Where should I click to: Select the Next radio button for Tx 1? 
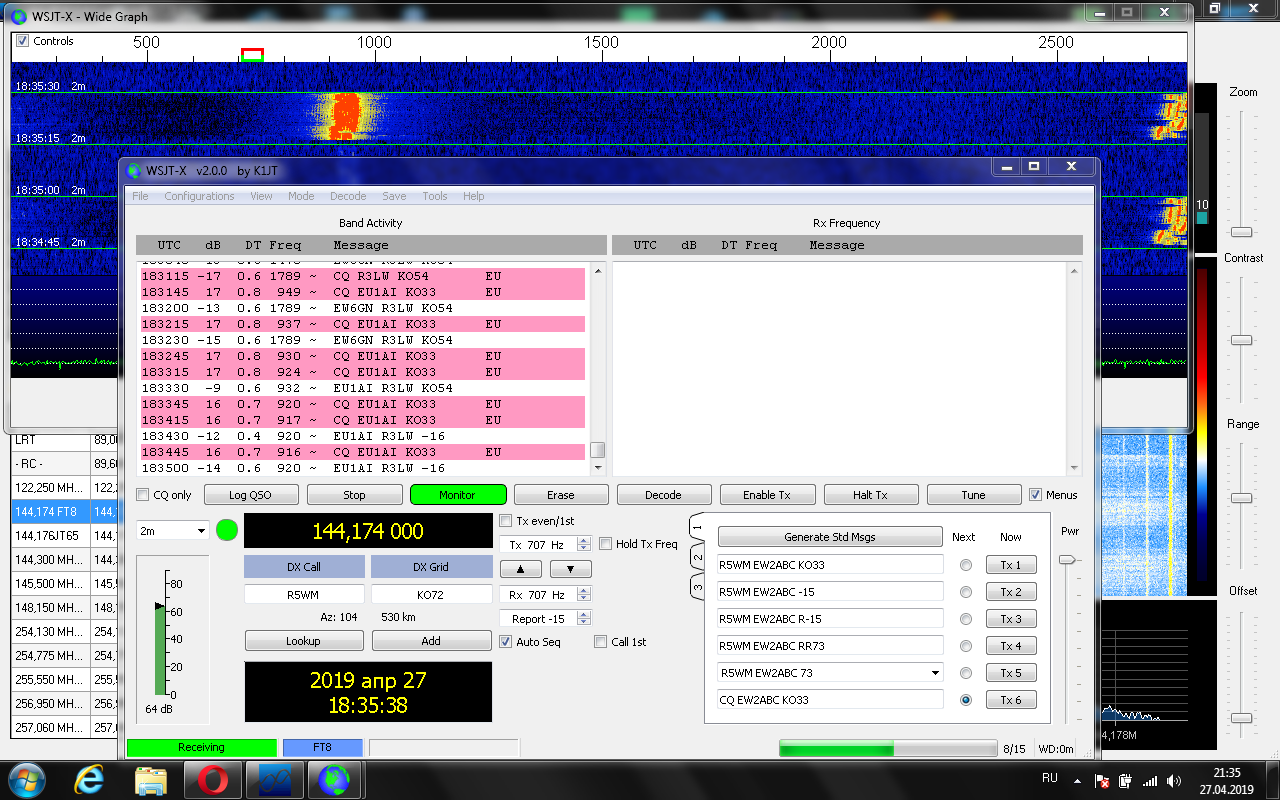click(x=965, y=565)
